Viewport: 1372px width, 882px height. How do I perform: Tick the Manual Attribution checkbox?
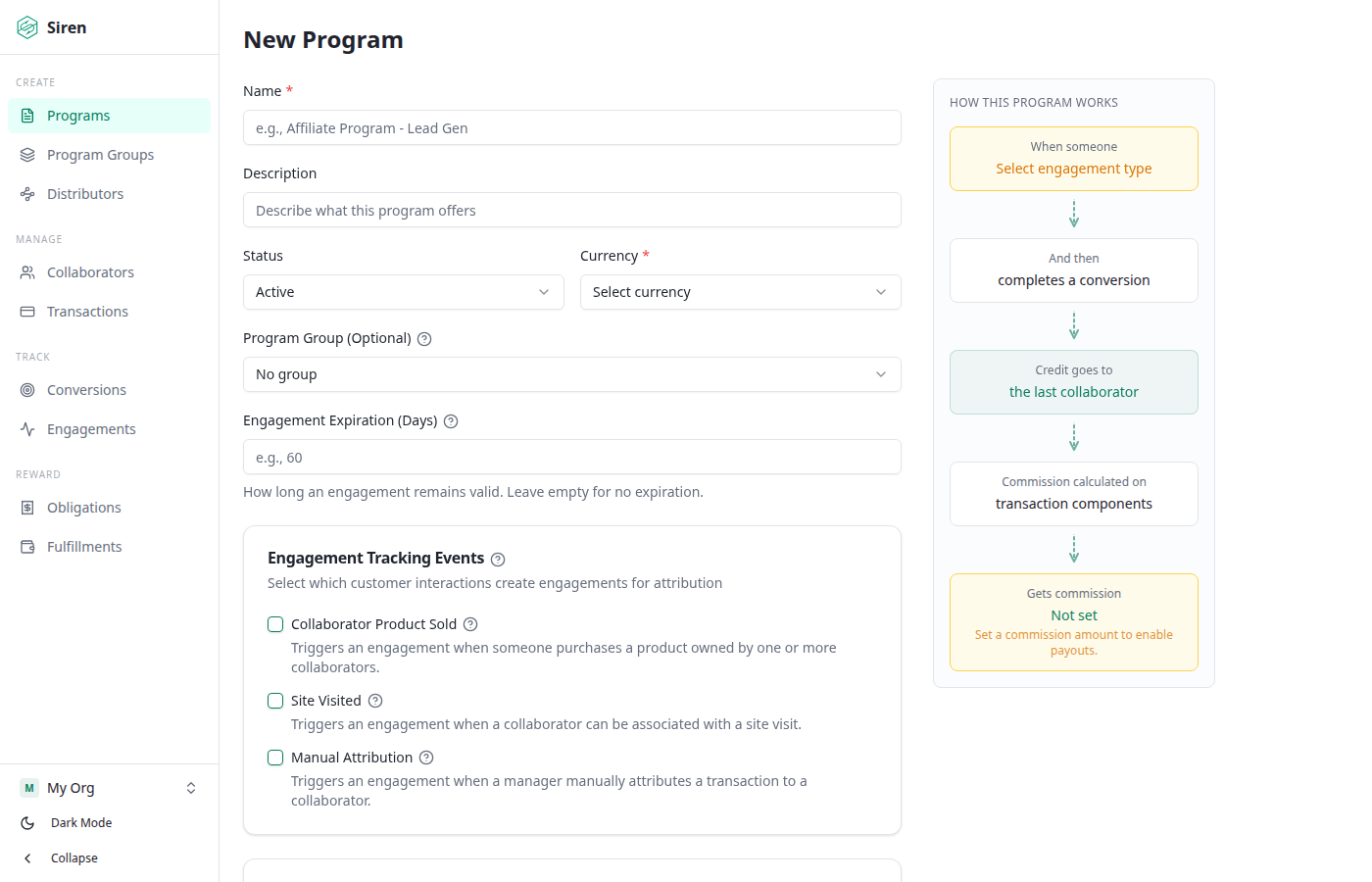[x=275, y=758]
